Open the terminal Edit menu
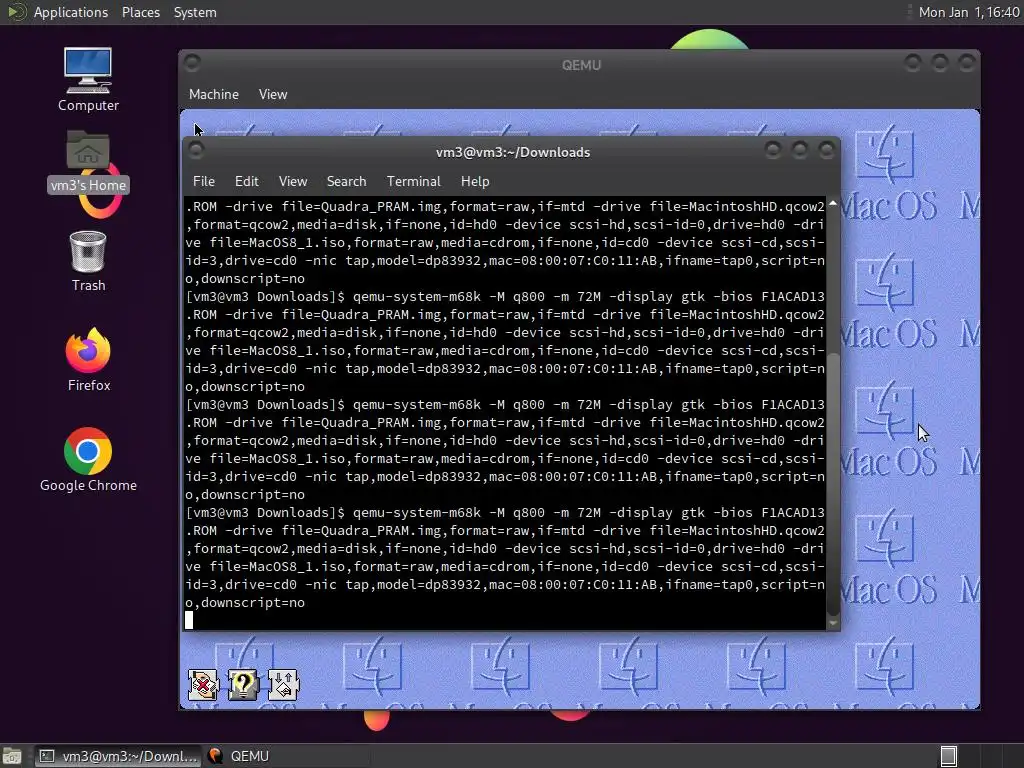 click(x=247, y=181)
